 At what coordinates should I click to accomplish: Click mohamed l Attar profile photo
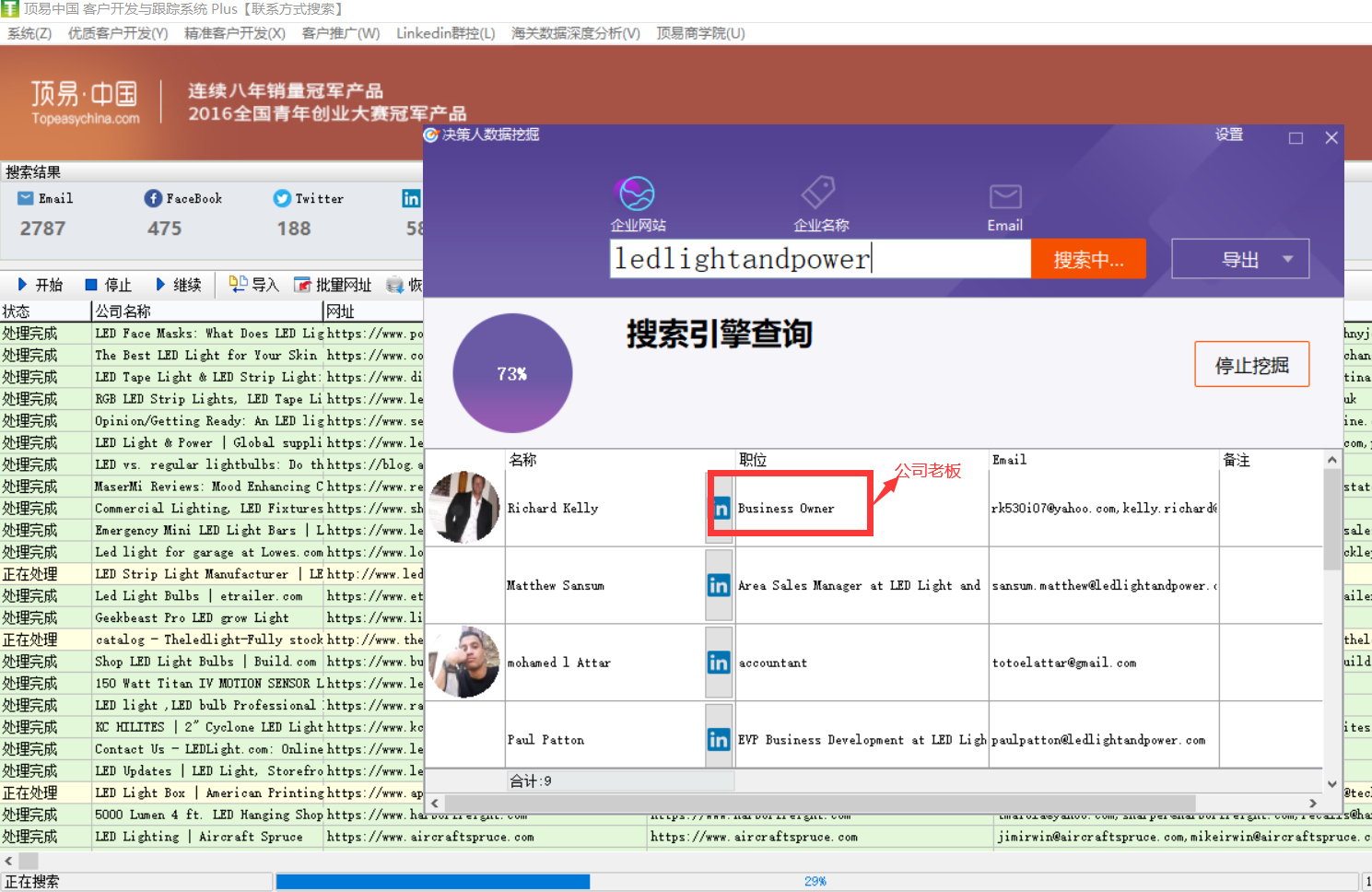pyautogui.click(x=464, y=662)
